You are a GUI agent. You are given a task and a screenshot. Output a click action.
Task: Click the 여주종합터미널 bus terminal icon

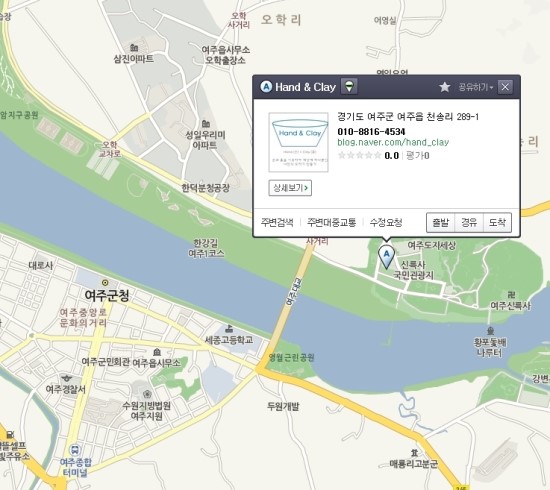pyautogui.click(x=75, y=449)
